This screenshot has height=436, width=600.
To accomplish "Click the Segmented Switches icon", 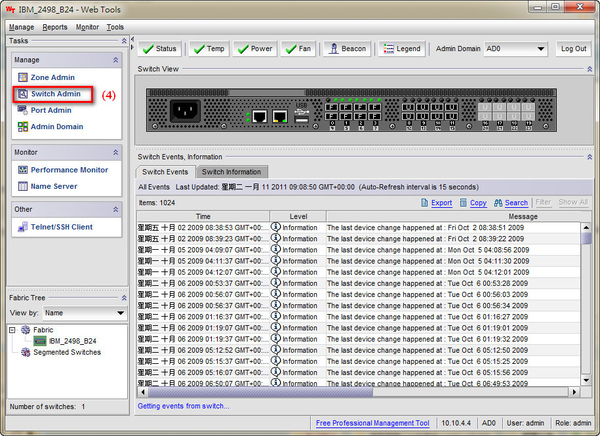I will click(26, 352).
